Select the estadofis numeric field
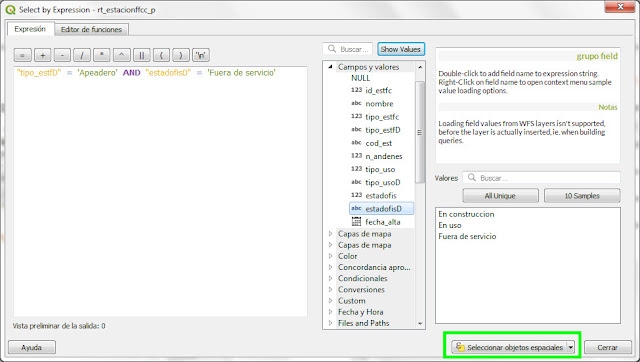640x362 pixels. click(x=381, y=195)
